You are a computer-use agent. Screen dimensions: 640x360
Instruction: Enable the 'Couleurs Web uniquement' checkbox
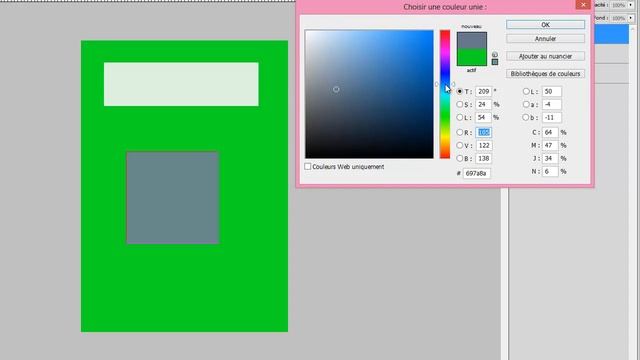[x=308, y=167]
